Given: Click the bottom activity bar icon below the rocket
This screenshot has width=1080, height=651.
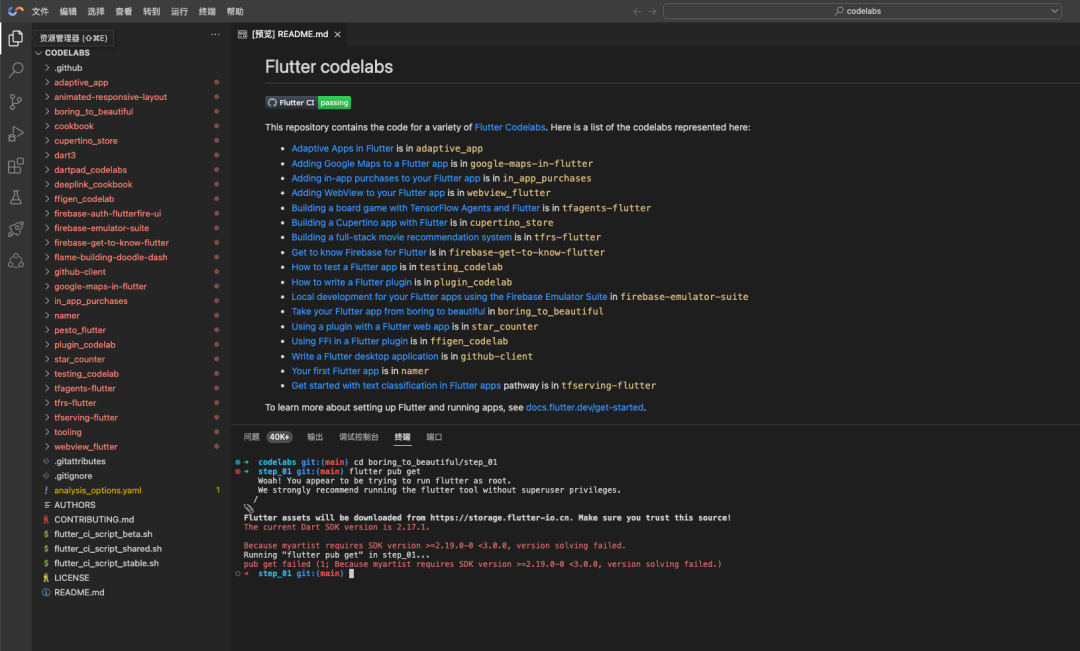Looking at the screenshot, I should click(15, 261).
